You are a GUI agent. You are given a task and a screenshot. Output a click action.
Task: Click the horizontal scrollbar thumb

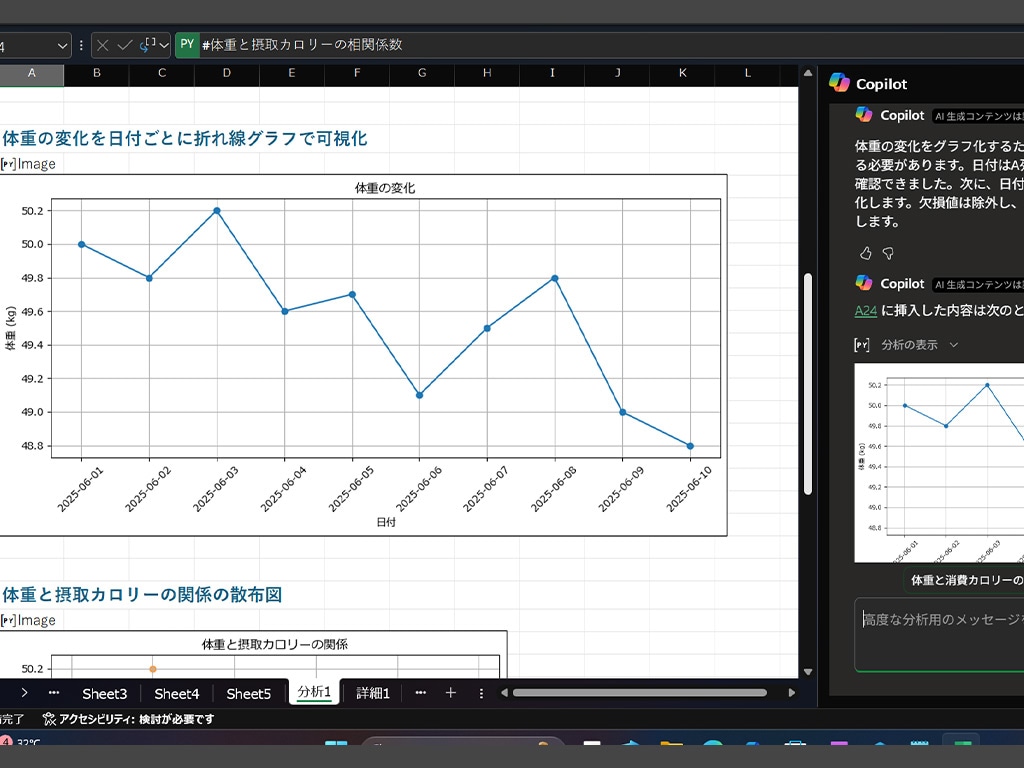pyautogui.click(x=639, y=693)
